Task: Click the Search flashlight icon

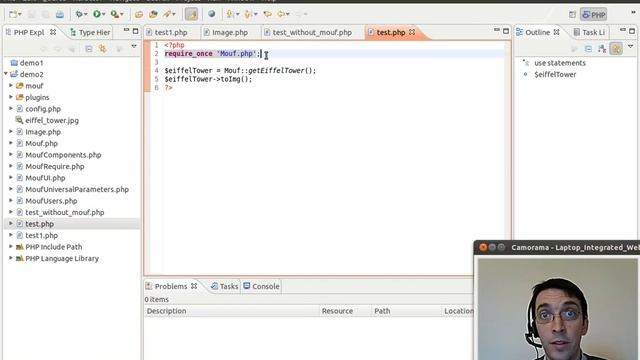Action: 167,14
